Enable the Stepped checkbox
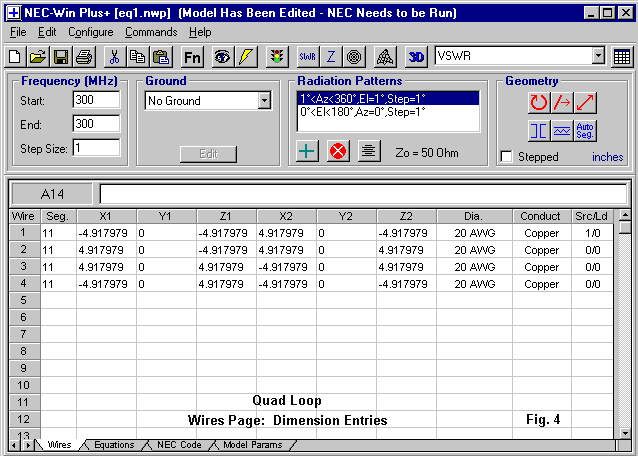 (x=507, y=157)
